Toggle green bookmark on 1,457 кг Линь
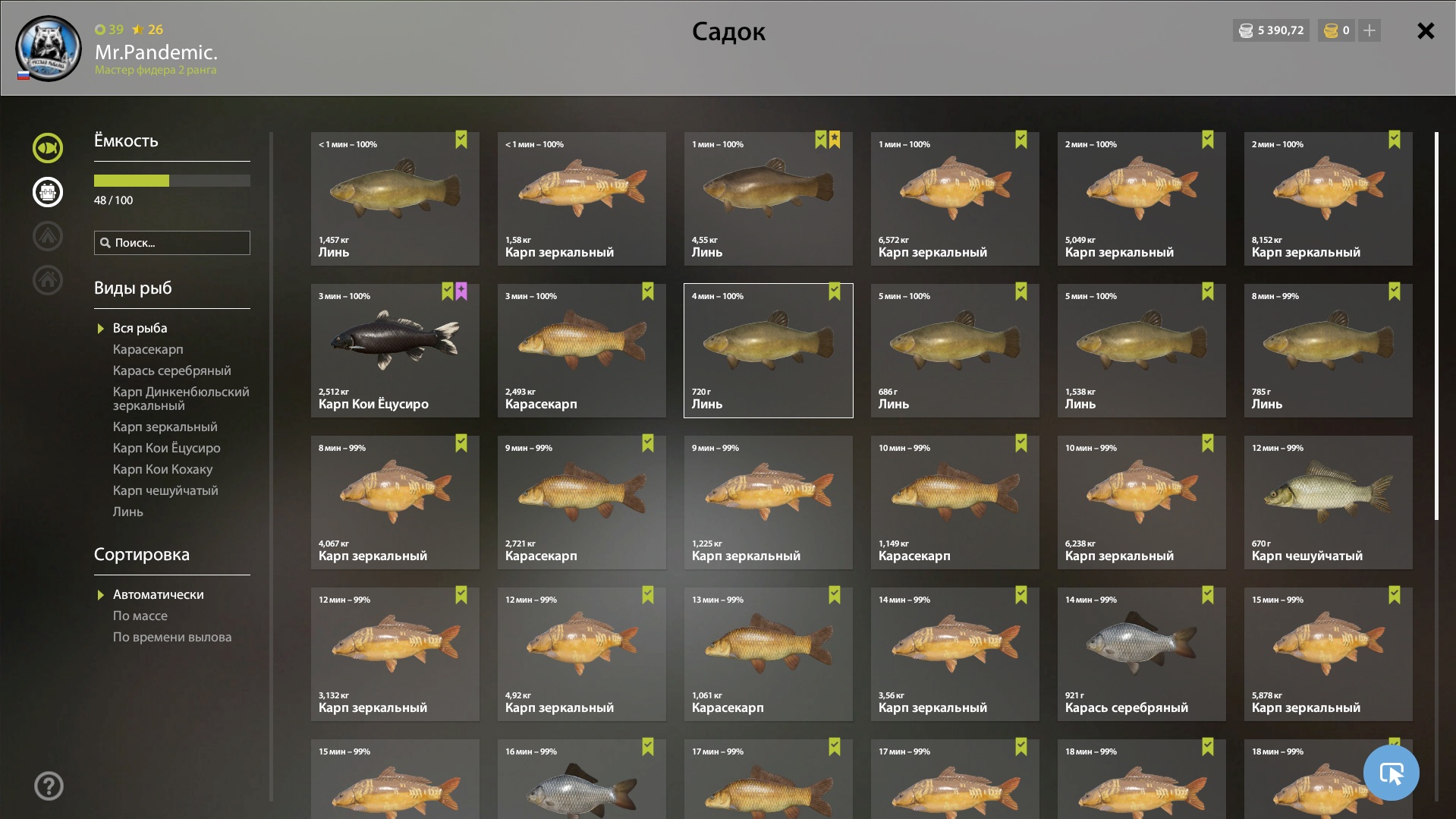Image resolution: width=1456 pixels, height=819 pixels. [x=461, y=140]
